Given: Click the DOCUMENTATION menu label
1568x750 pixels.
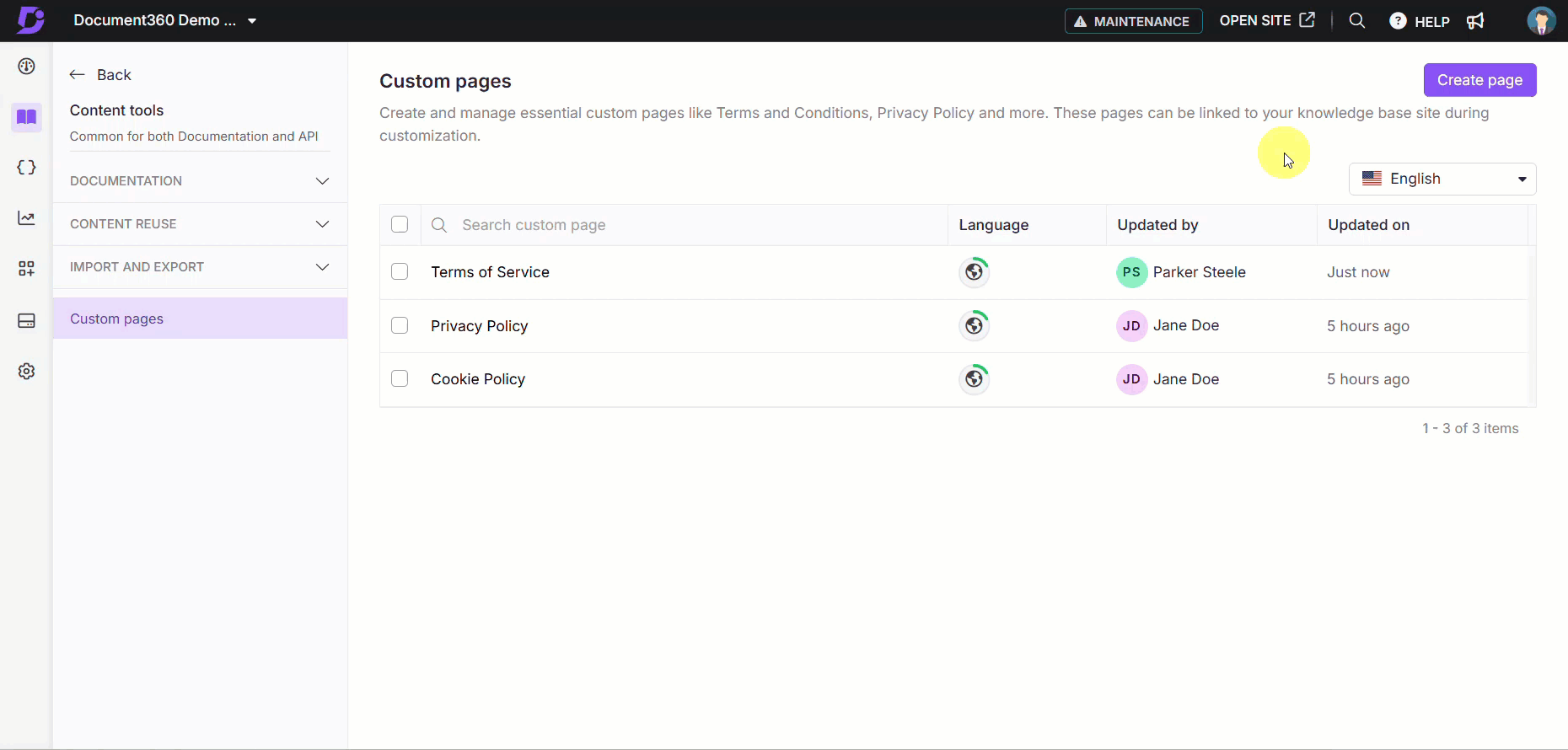Looking at the screenshot, I should 126,181.
